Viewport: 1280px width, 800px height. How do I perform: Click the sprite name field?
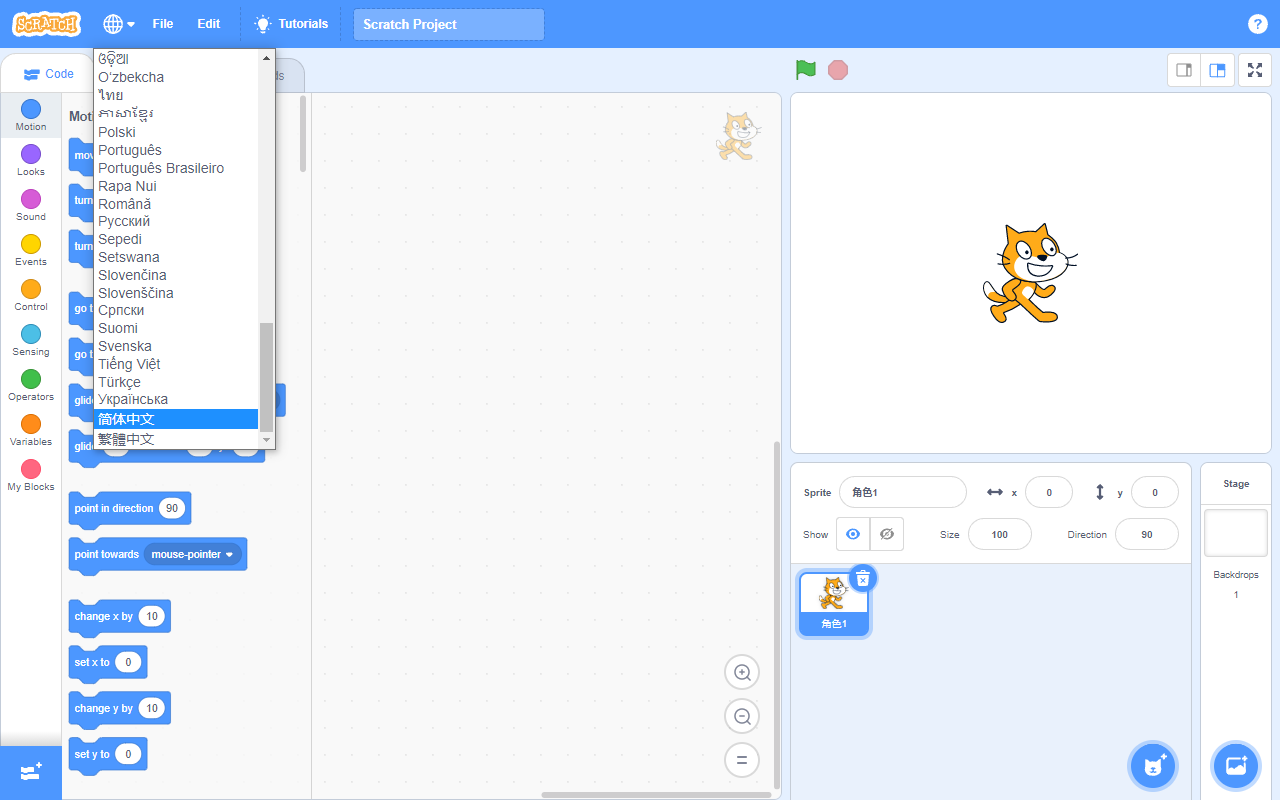(903, 493)
